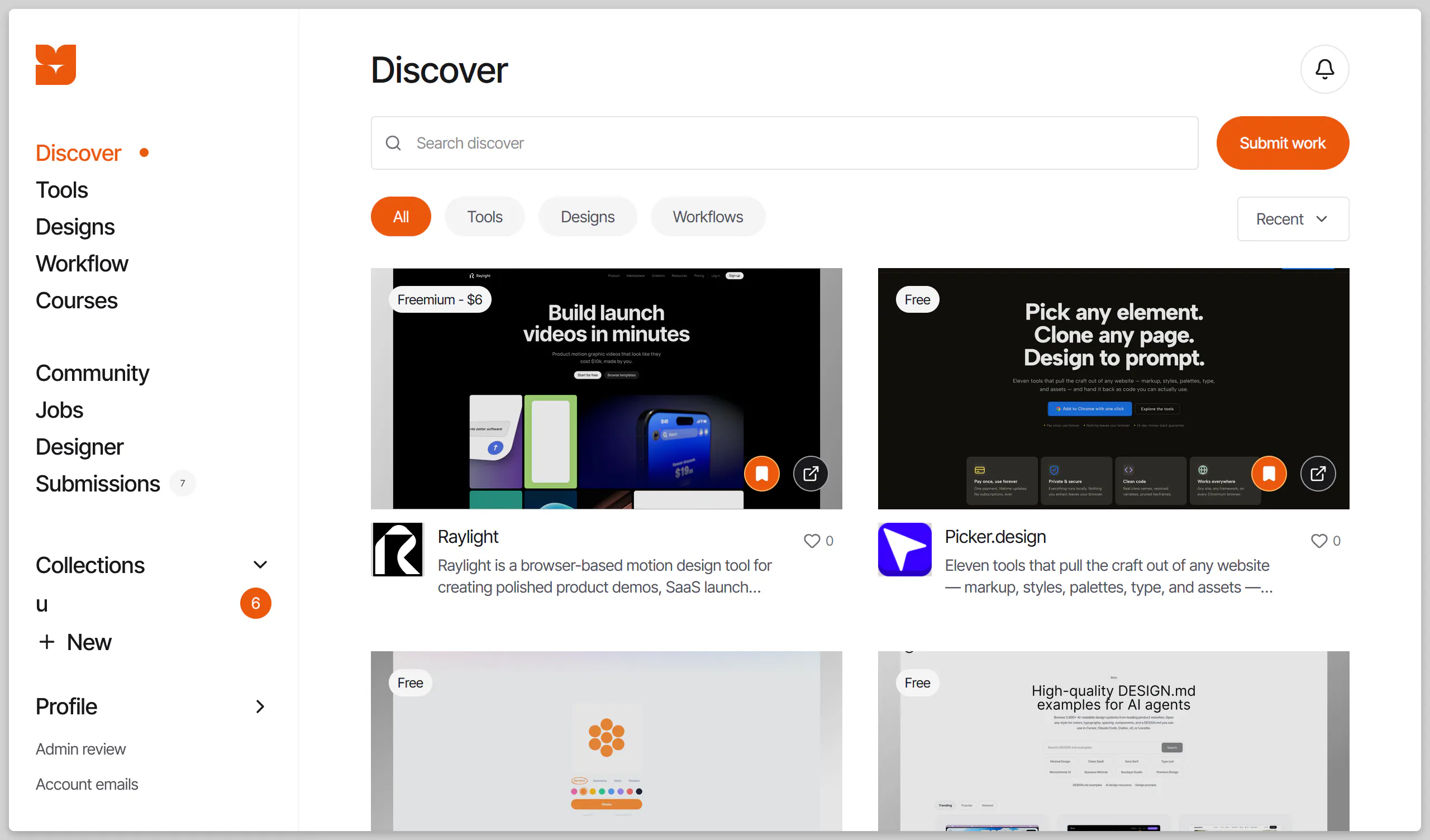Click the plus icon beside New
The image size is (1430, 840).
46,642
